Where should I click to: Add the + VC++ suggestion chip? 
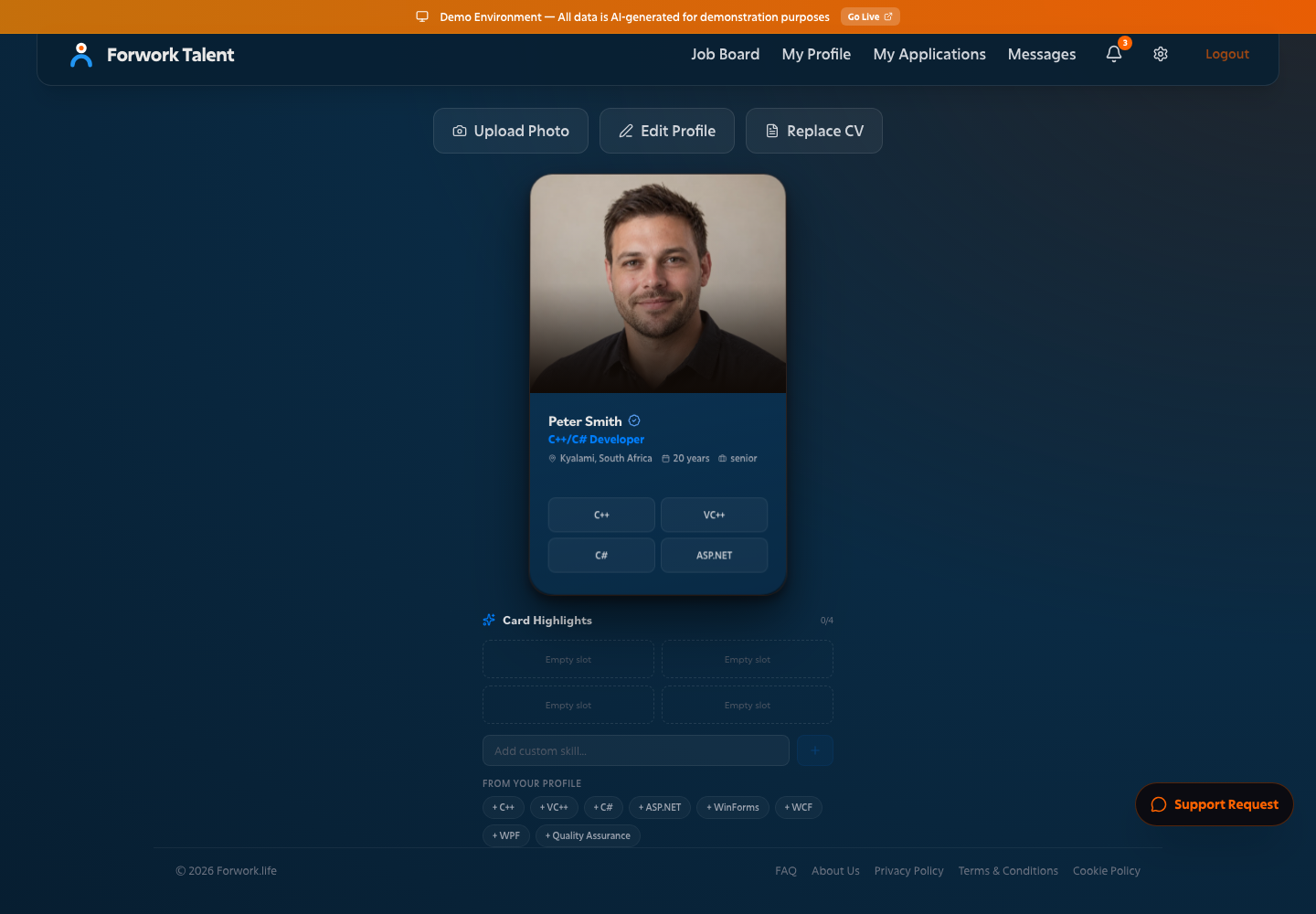click(554, 807)
